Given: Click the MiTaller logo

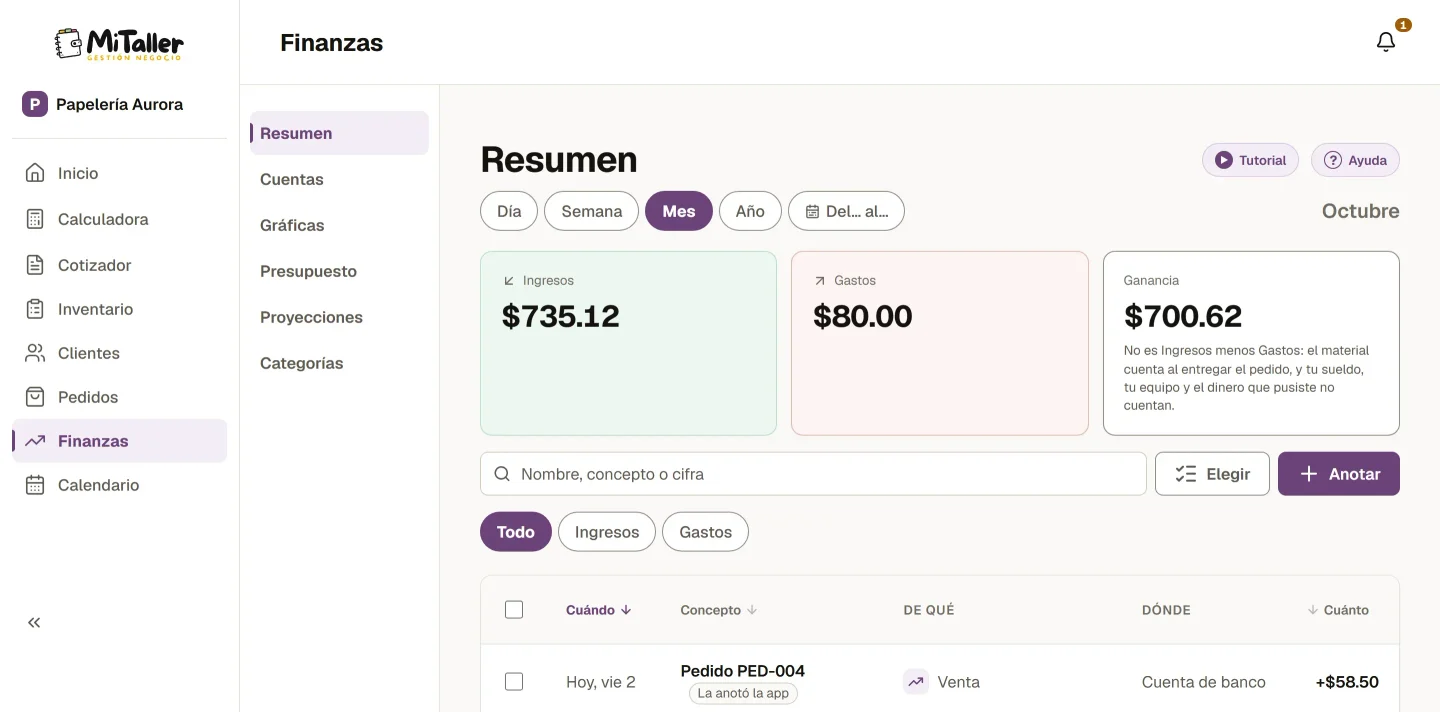Looking at the screenshot, I should click(120, 43).
